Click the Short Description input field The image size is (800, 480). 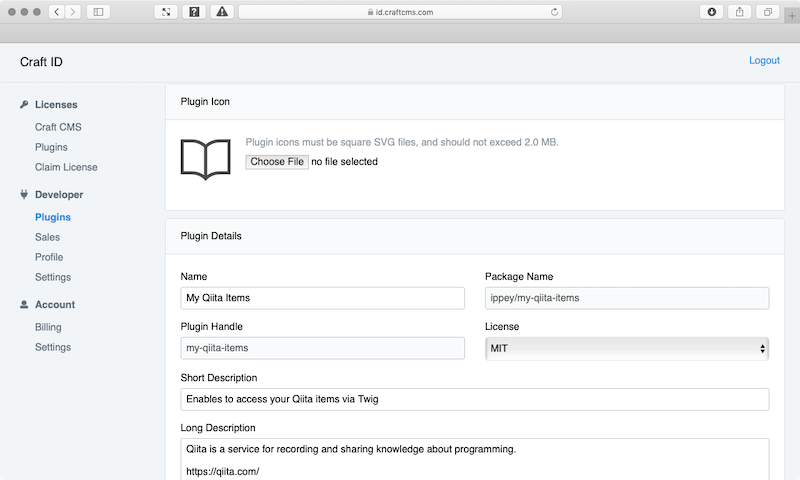coord(474,399)
